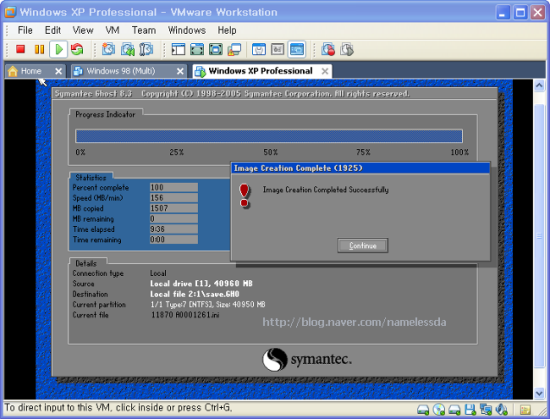The image size is (550, 419).
Task: Click the MB remaining value 0
Action: tap(174, 219)
